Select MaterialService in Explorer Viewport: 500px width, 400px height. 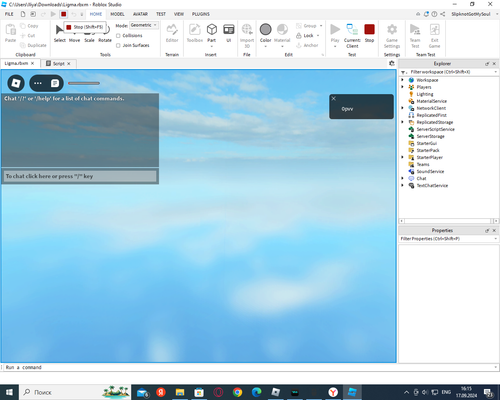pyautogui.click(x=431, y=101)
